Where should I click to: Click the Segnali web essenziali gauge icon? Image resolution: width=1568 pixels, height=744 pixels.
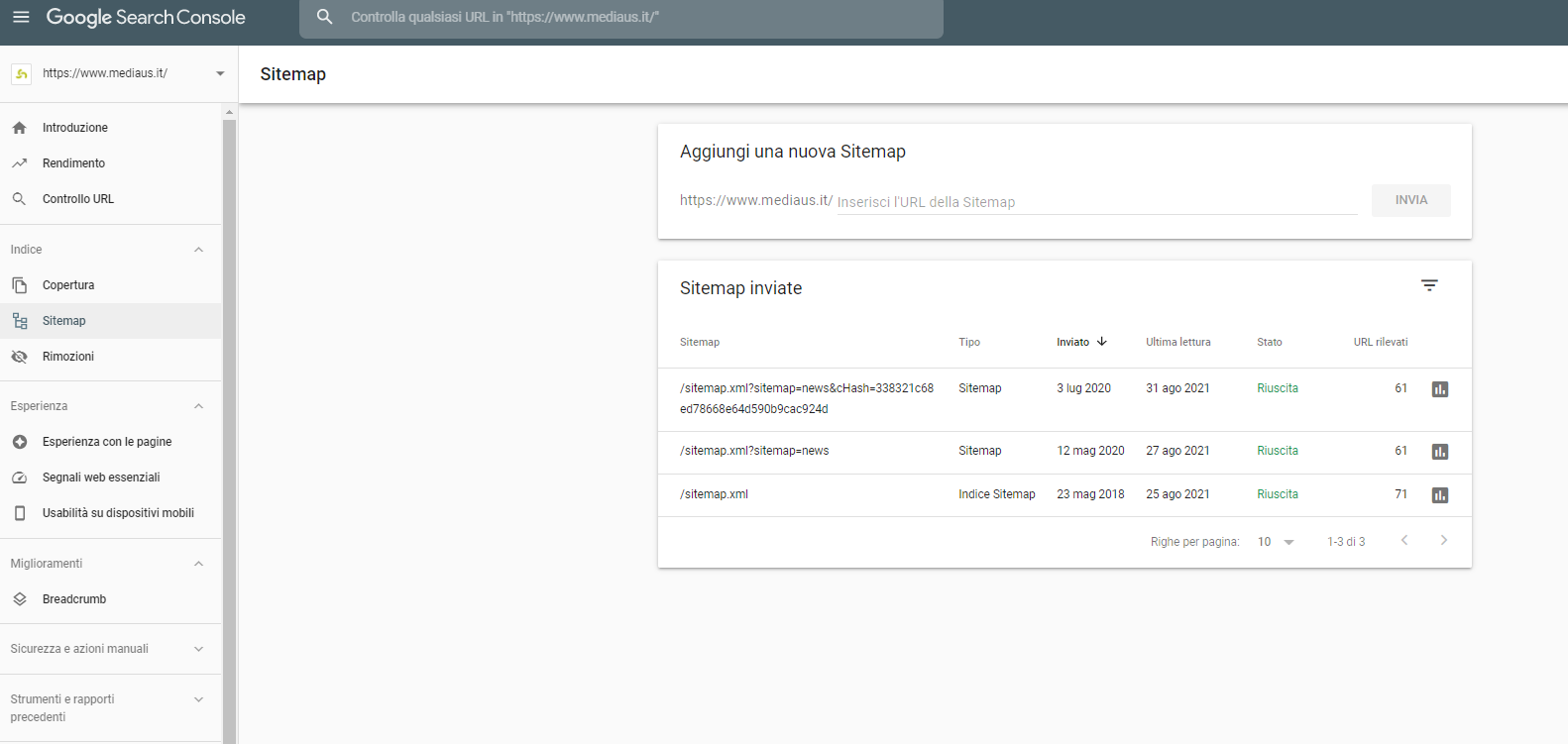(x=19, y=478)
